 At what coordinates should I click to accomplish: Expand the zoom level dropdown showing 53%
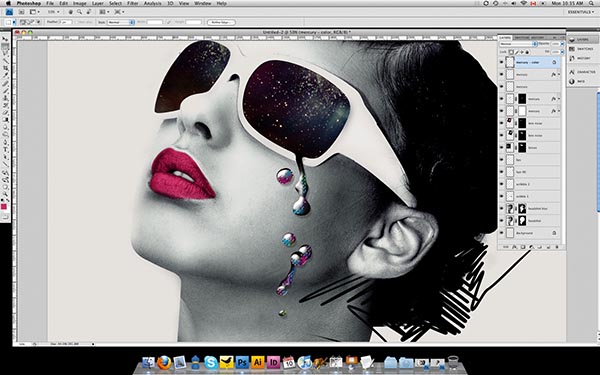coord(53,12)
